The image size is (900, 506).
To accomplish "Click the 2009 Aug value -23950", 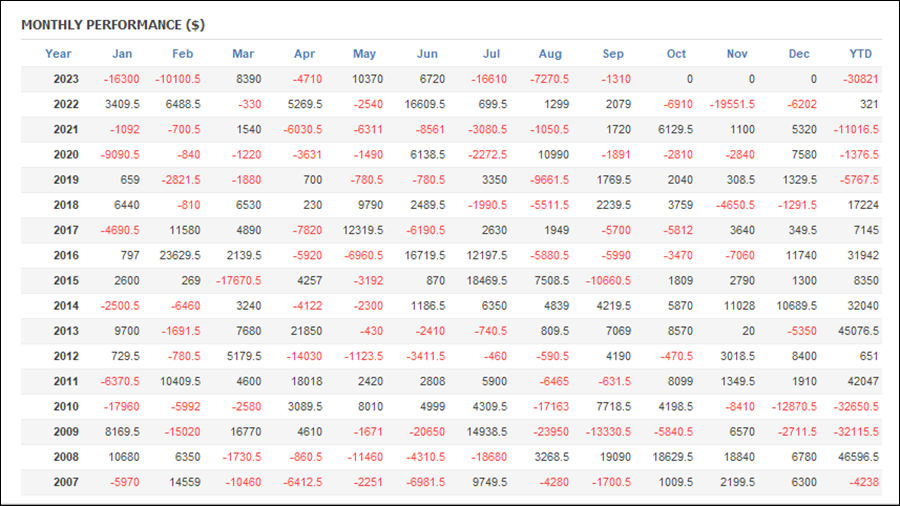I will tap(551, 433).
